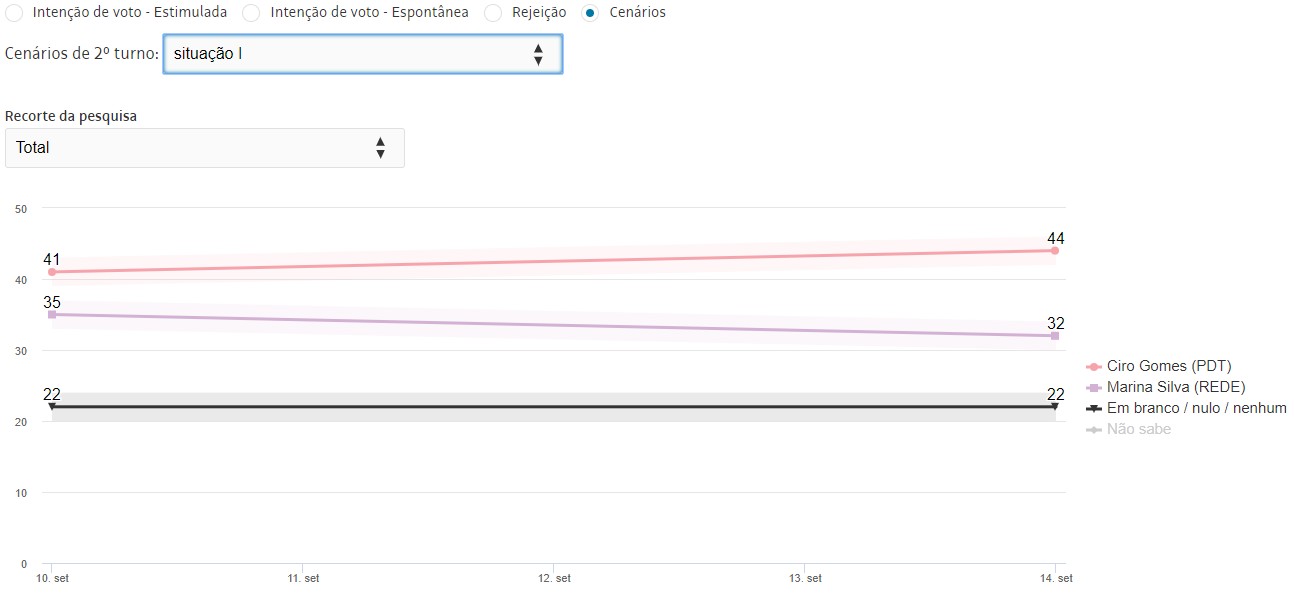Select the Intenção de voto - Espontânea option
This screenshot has width=1295, height=597.
pyautogui.click(x=251, y=13)
